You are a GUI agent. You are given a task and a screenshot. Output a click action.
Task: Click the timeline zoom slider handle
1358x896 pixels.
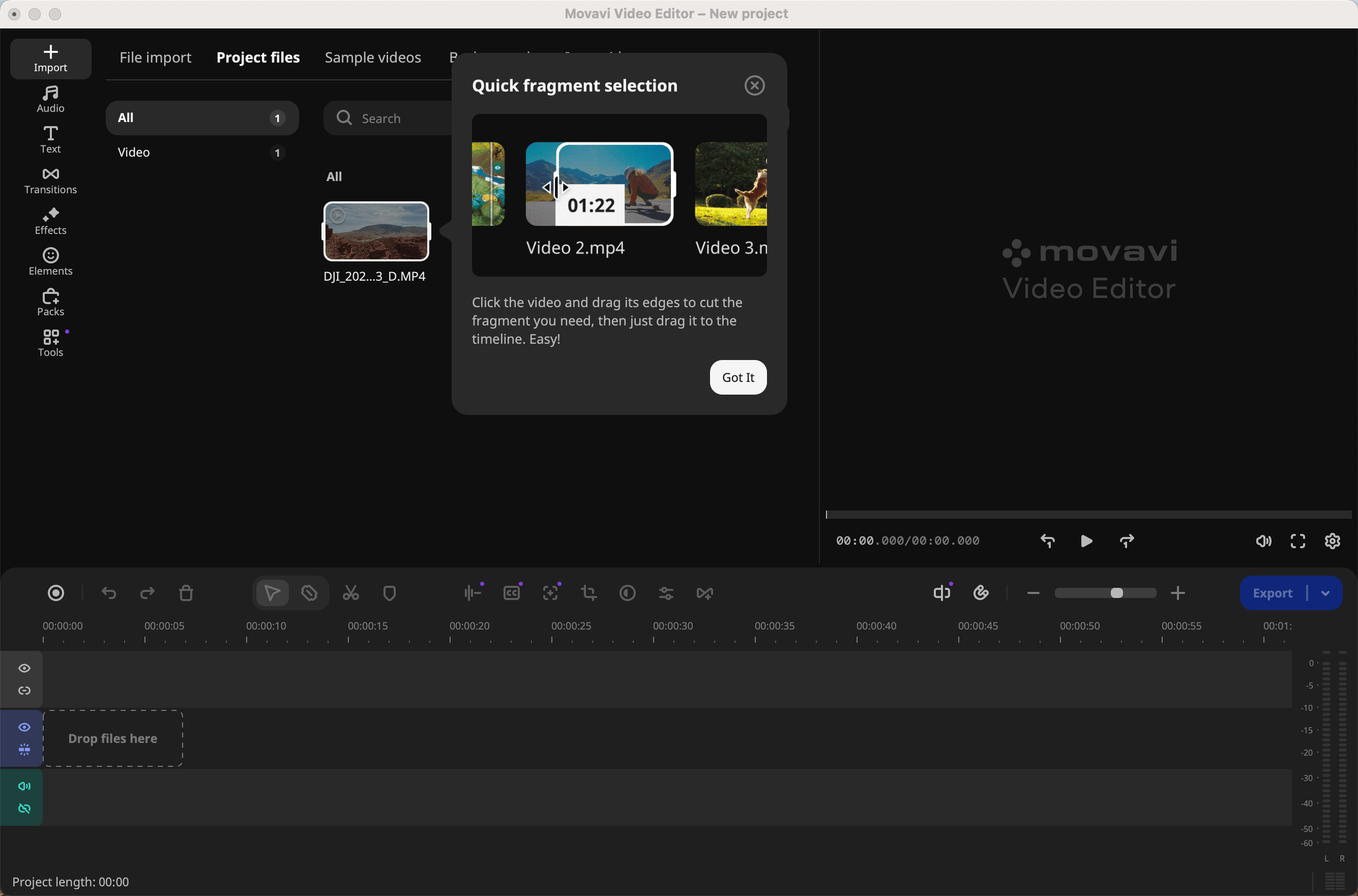(1116, 593)
